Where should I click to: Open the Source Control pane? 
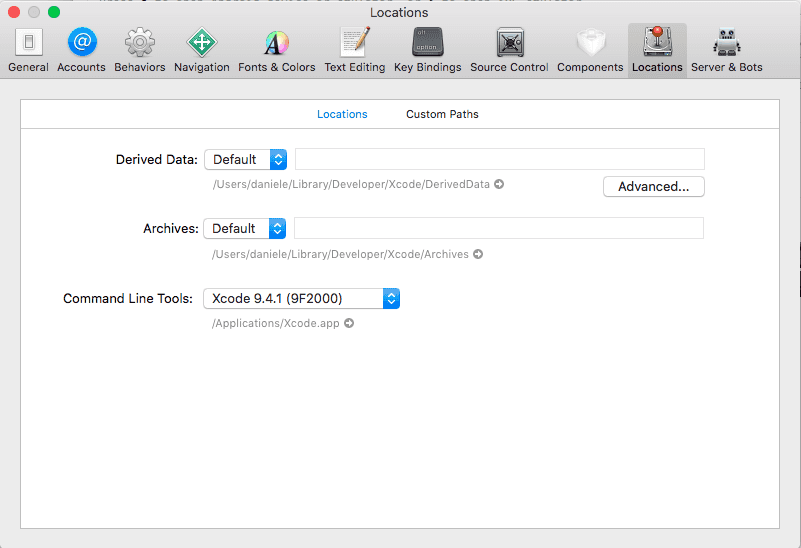509,50
